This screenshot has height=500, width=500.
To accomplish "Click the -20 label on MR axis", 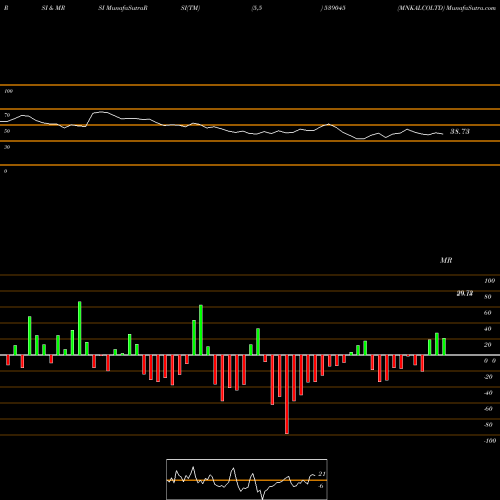I will point(488,377).
